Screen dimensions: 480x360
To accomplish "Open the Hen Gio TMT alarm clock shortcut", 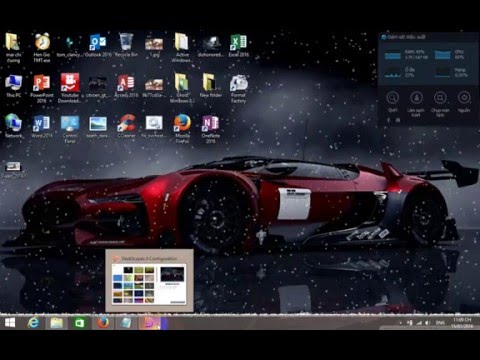I will 42,47.
